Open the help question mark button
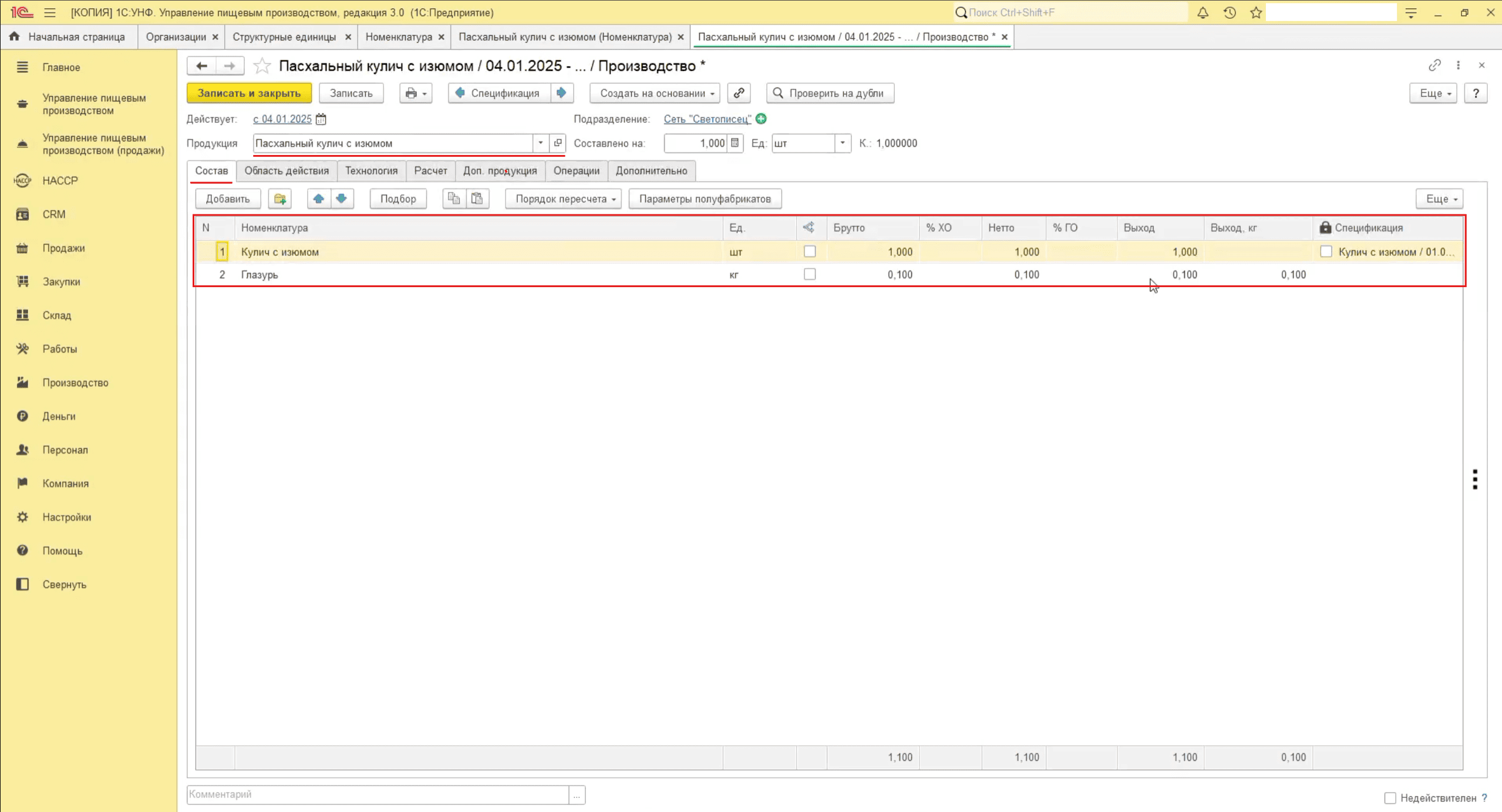The width and height of the screenshot is (1502, 812). tap(1476, 93)
